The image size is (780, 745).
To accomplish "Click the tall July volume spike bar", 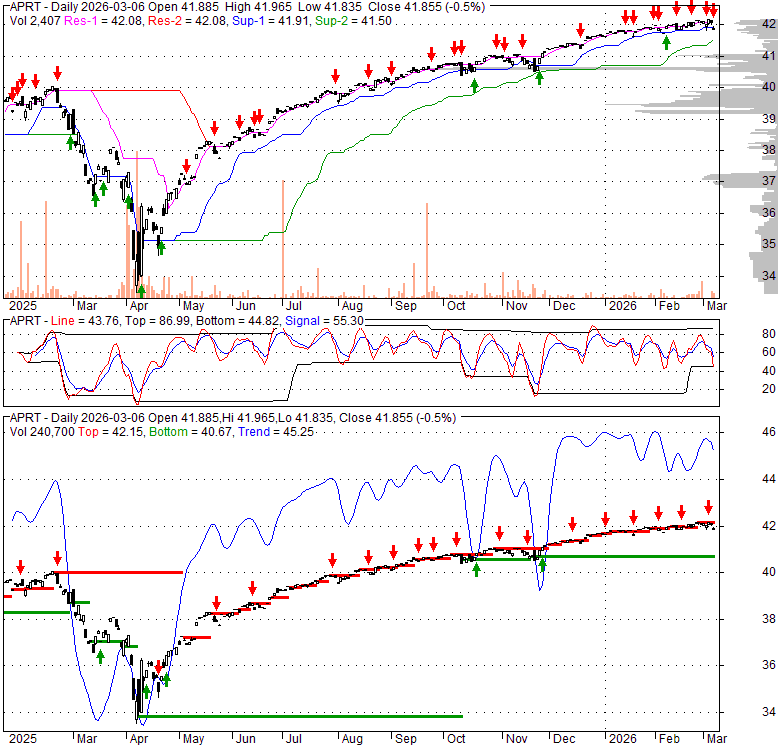I will tap(283, 239).
